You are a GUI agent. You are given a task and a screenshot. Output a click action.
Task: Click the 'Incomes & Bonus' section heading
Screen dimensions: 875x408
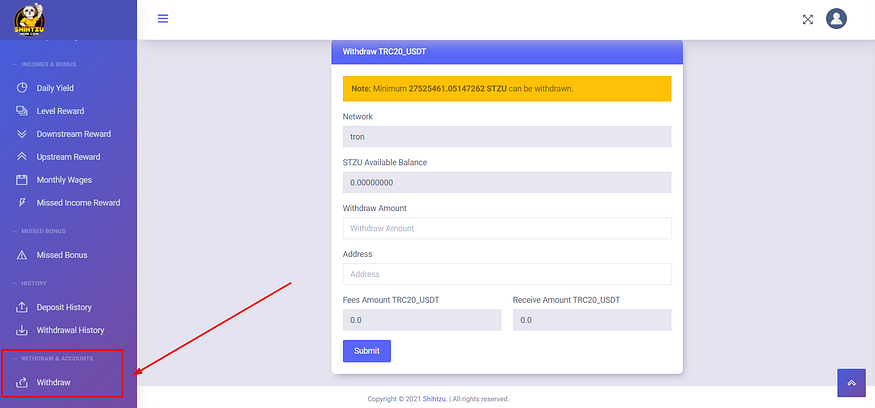(x=49, y=64)
